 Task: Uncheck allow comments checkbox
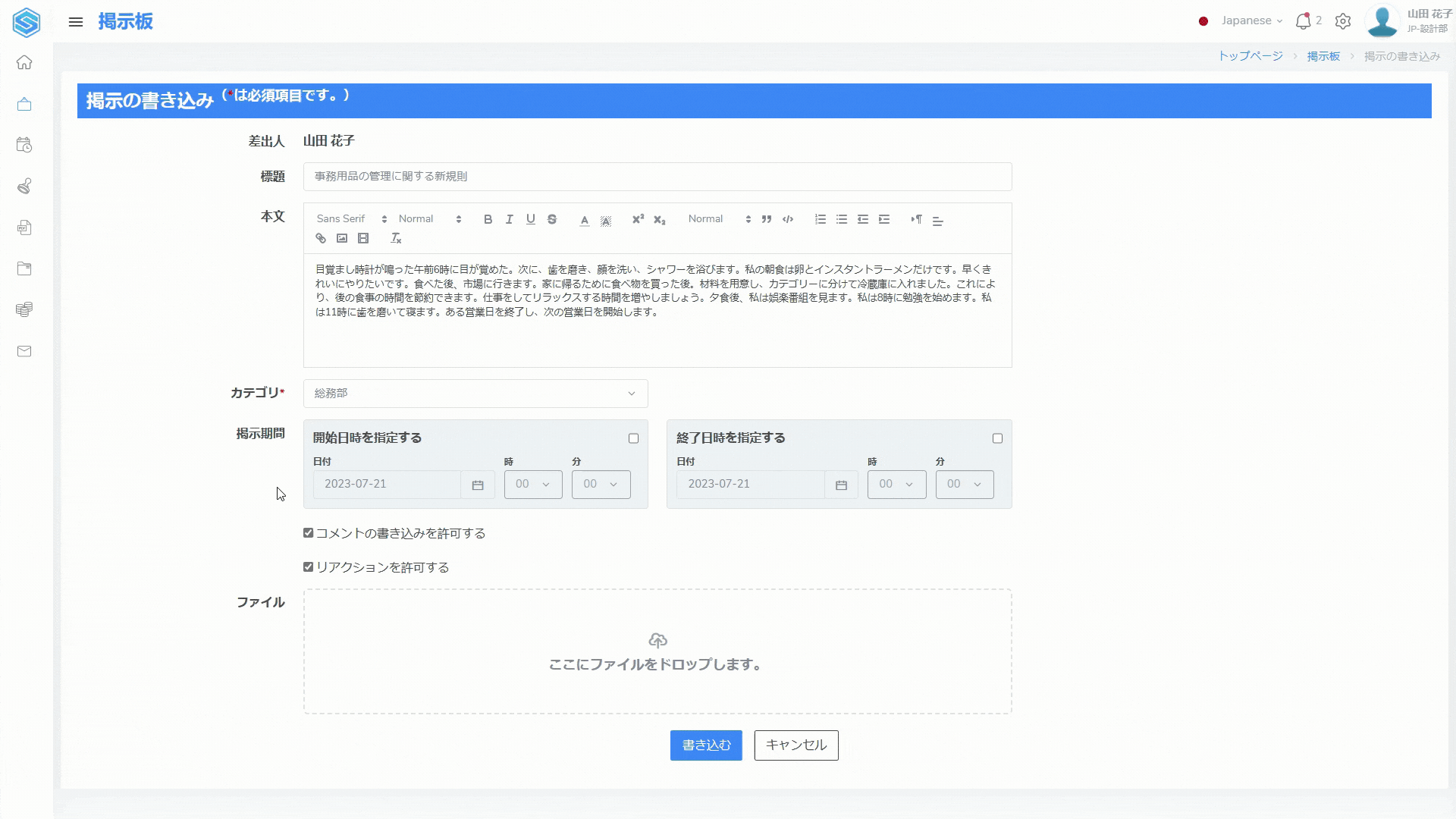click(309, 533)
